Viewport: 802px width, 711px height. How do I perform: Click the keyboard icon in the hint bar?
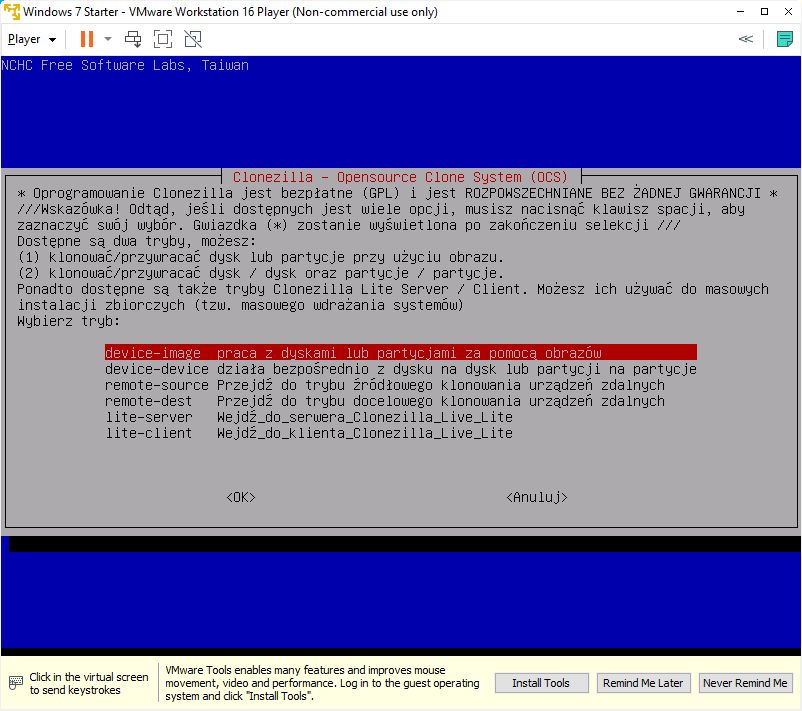(x=15, y=683)
